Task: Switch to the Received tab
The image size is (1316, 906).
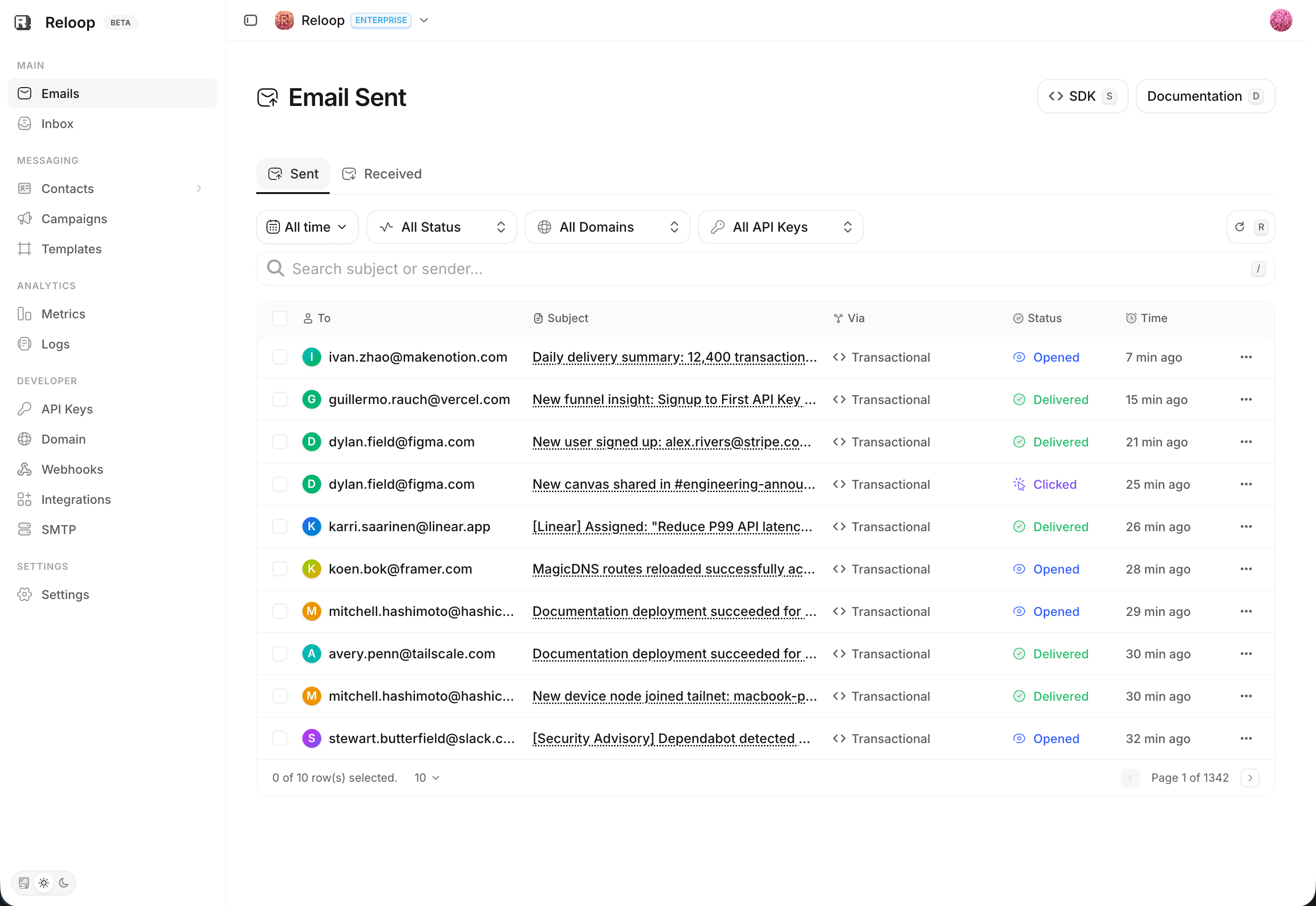Action: point(382,174)
